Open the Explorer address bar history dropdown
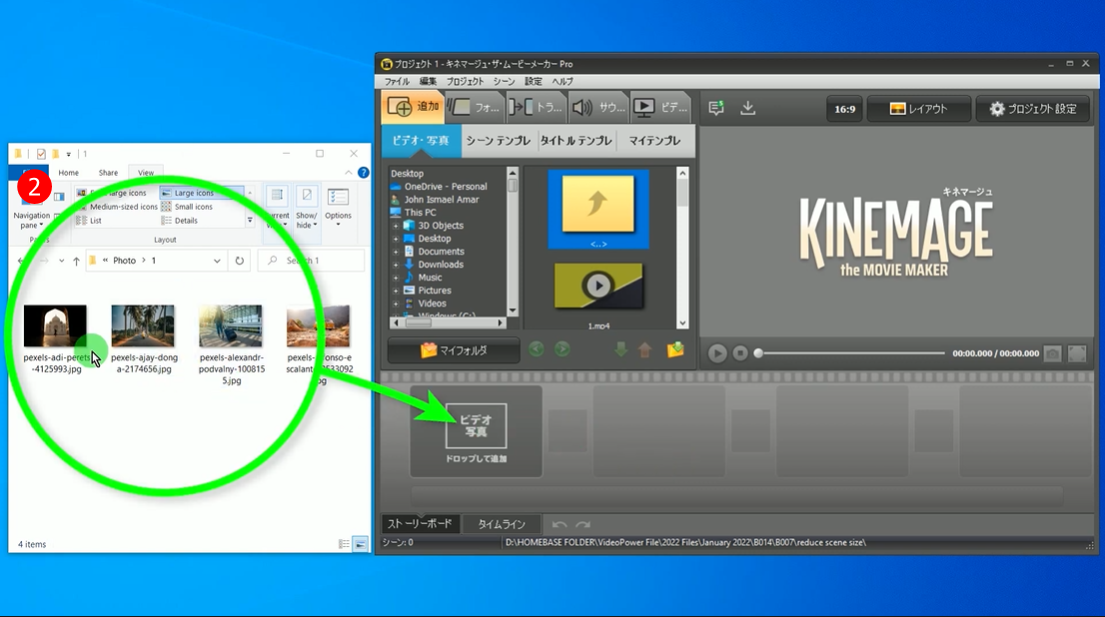 pyautogui.click(x=217, y=261)
